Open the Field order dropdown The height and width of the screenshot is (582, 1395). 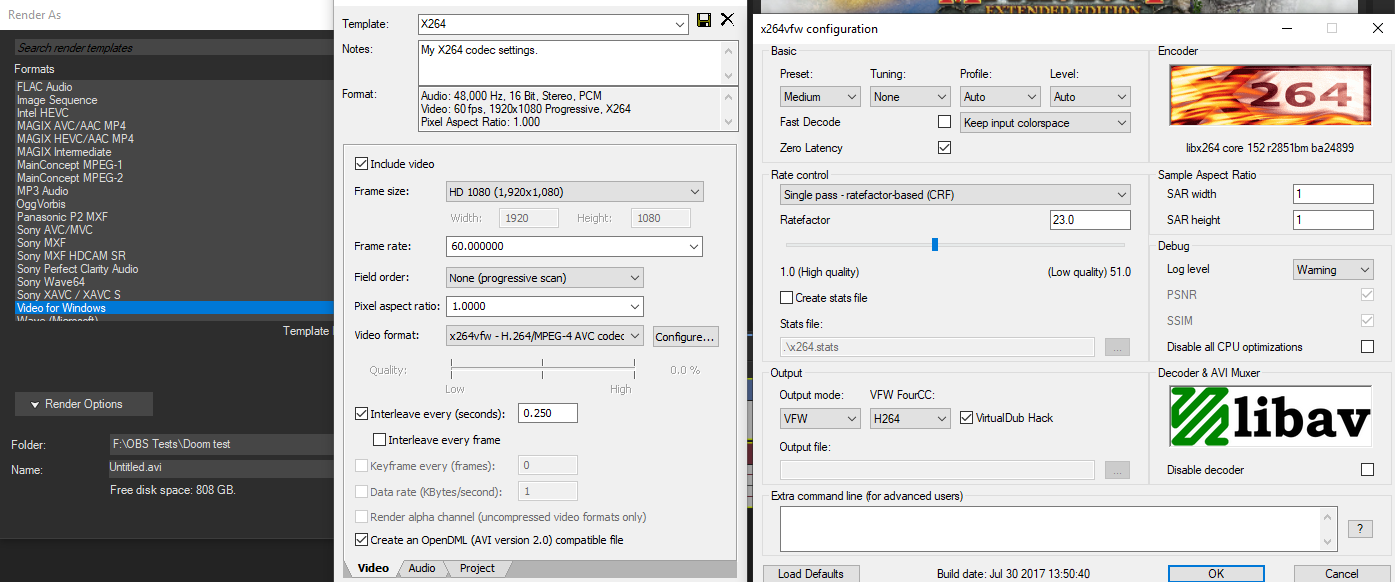point(544,278)
